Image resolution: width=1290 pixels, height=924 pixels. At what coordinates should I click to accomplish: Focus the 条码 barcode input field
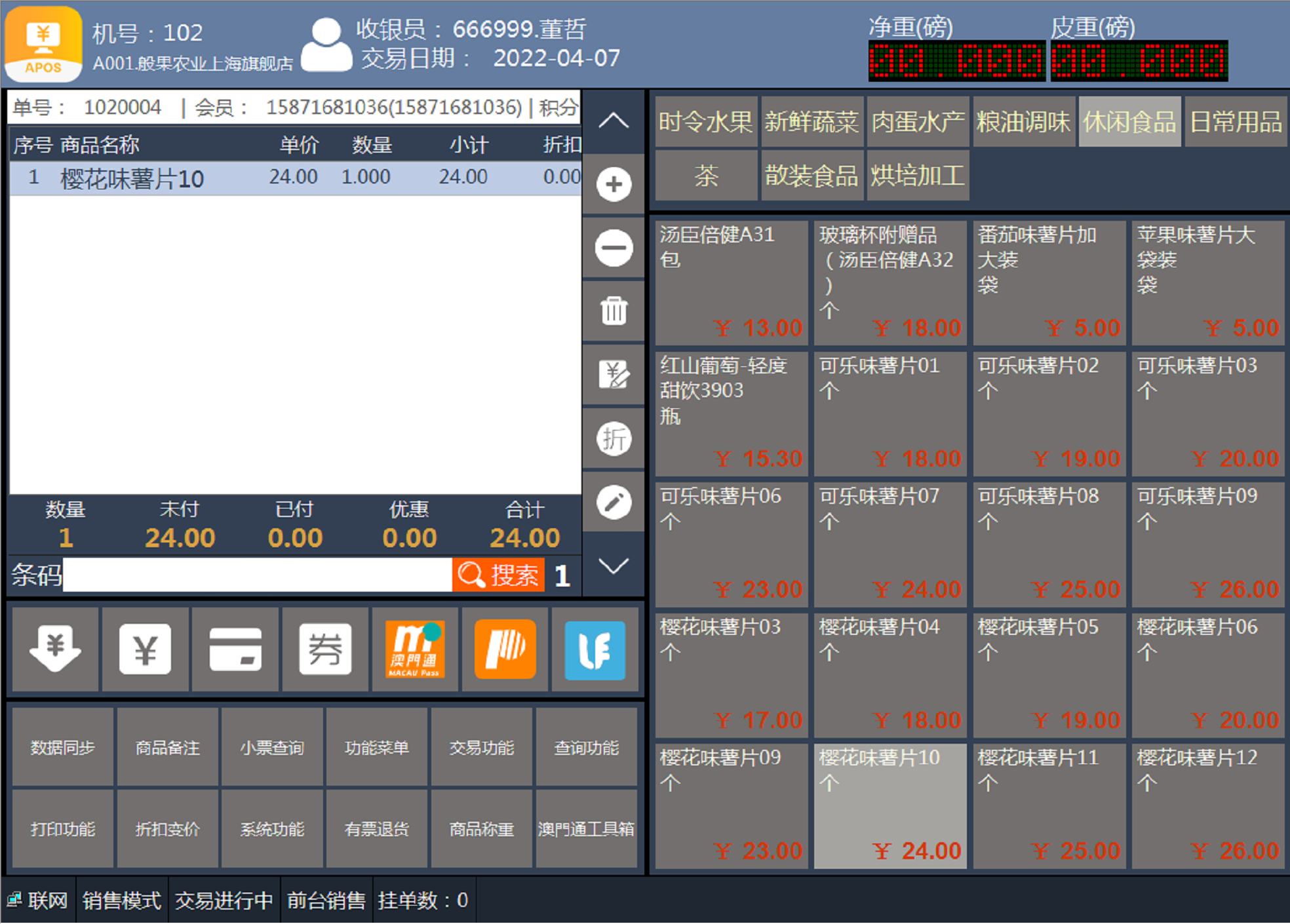tap(257, 575)
